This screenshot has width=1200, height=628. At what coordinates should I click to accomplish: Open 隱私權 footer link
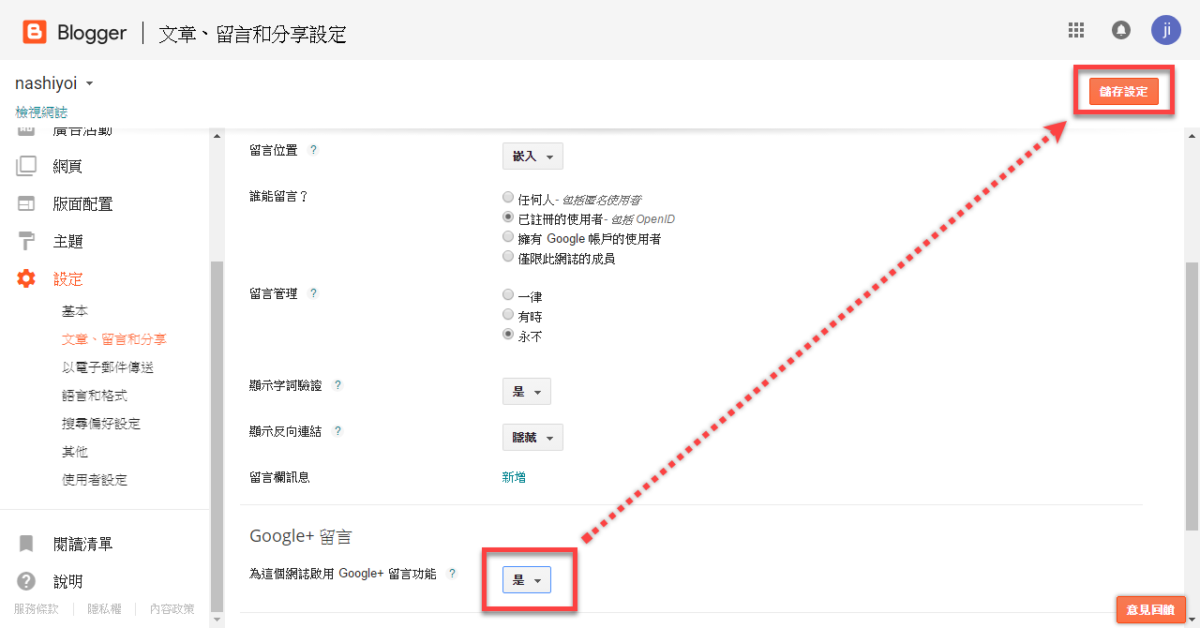105,608
